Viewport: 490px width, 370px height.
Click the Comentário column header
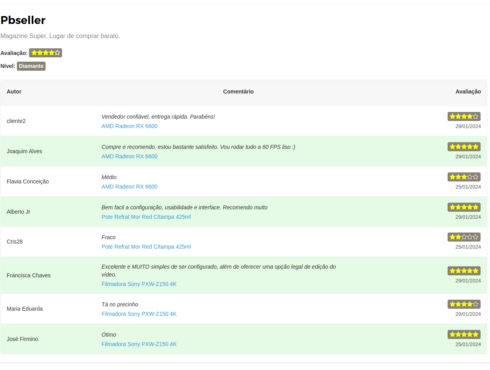[x=238, y=91]
